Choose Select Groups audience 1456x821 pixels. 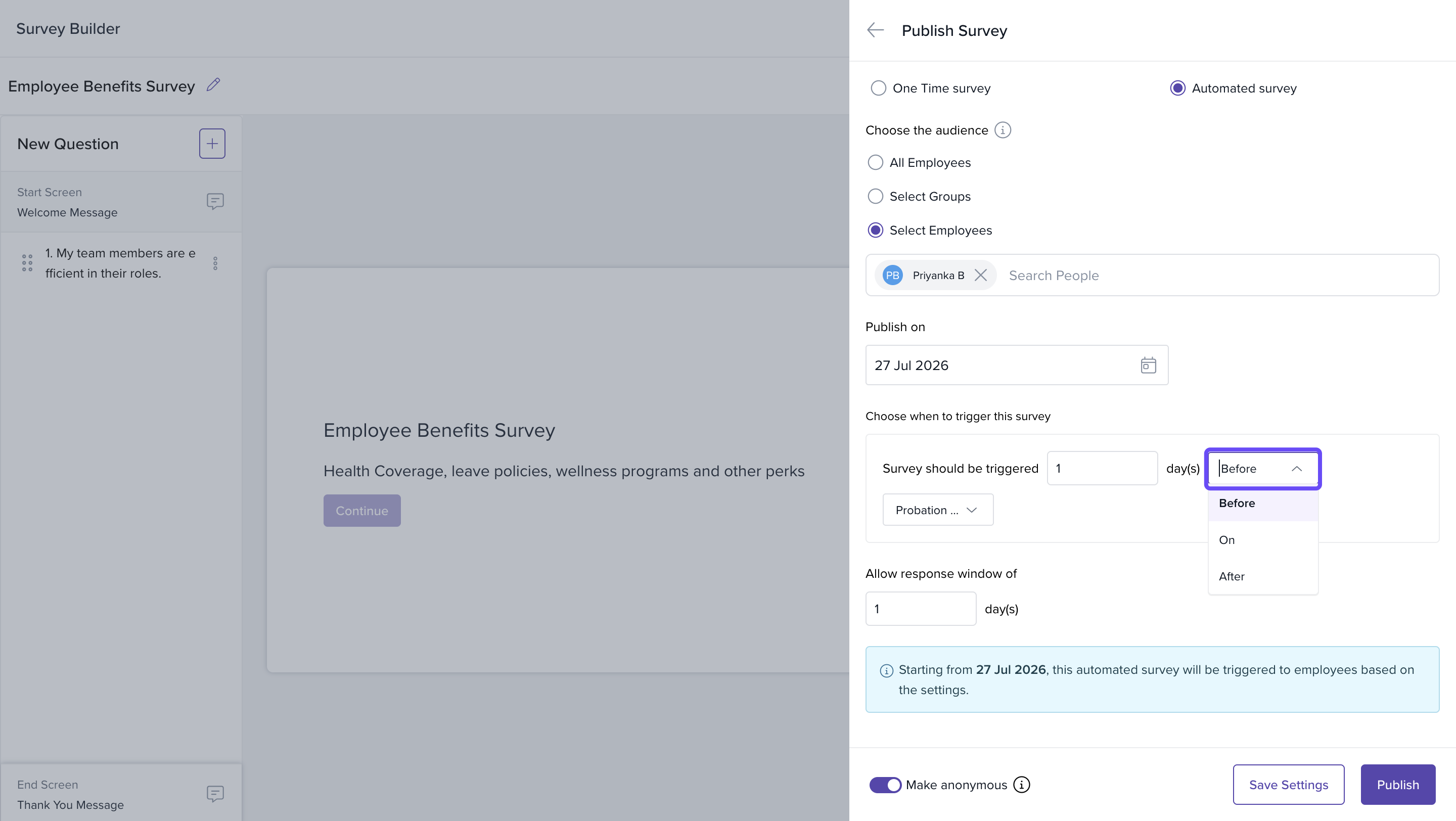pyautogui.click(x=875, y=197)
